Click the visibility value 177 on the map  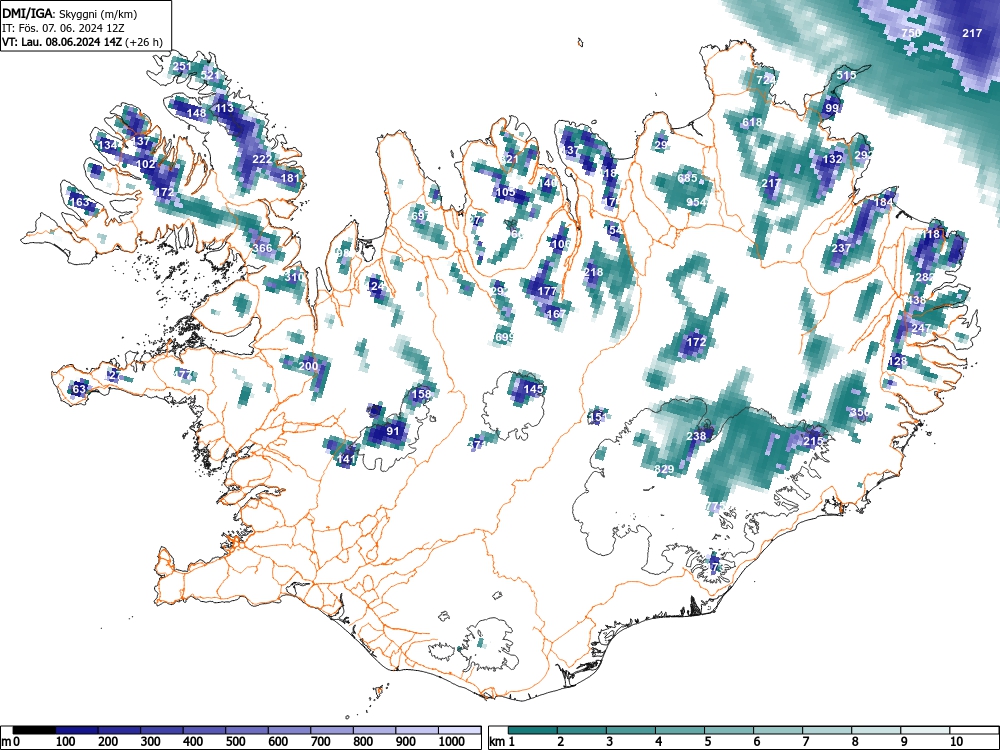(x=547, y=291)
